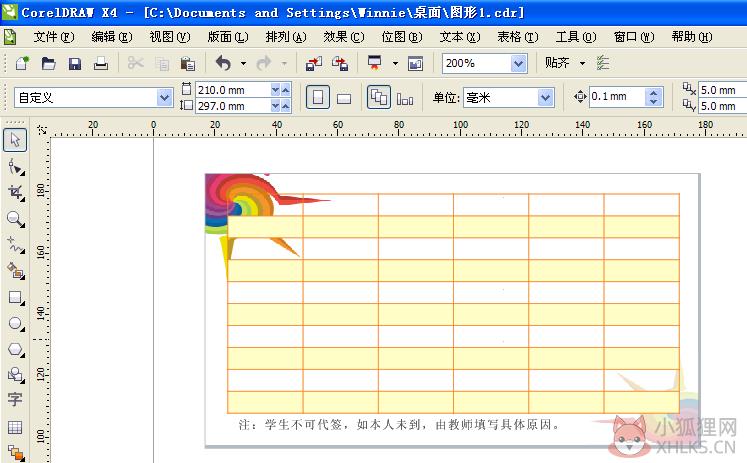The height and width of the screenshot is (463, 747).
Task: Open the 编辑(E) menu
Action: click(x=112, y=37)
